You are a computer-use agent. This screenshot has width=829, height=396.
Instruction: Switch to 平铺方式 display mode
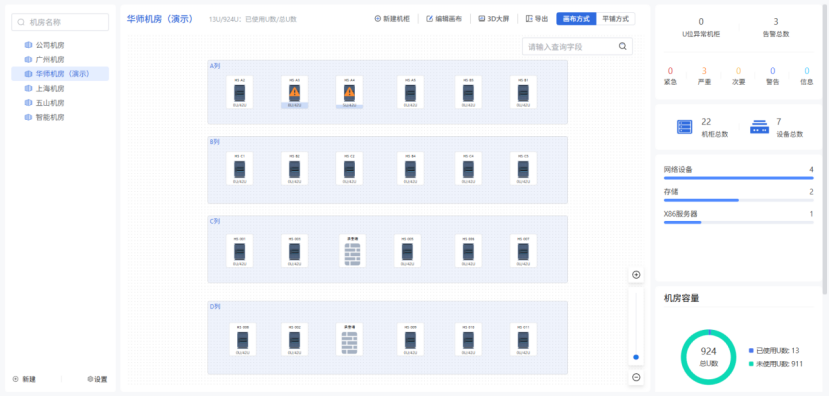(x=615, y=19)
